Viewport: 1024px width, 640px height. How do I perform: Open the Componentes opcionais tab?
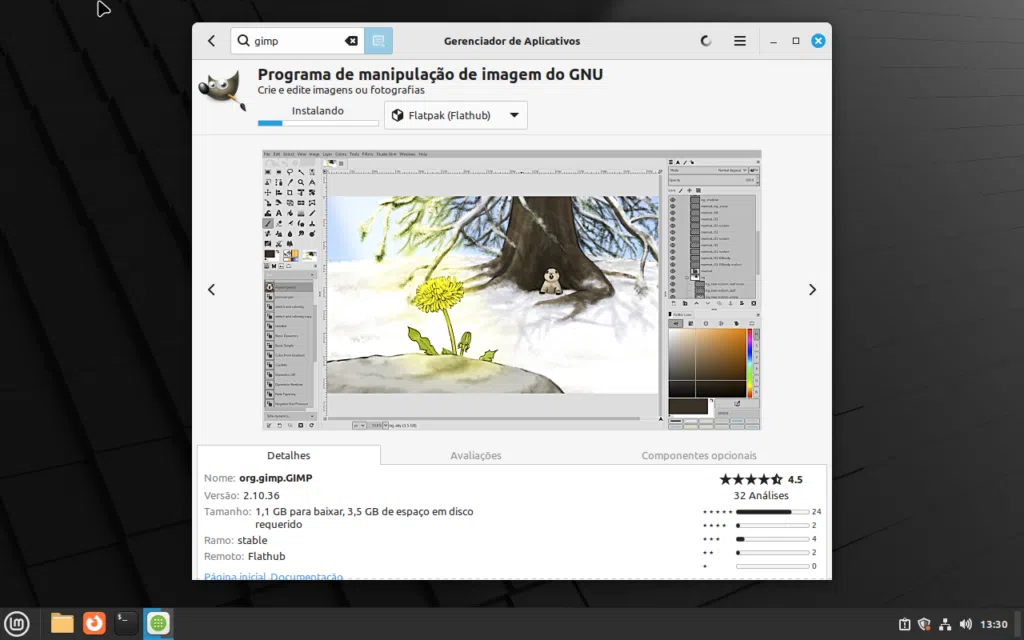[699, 455]
